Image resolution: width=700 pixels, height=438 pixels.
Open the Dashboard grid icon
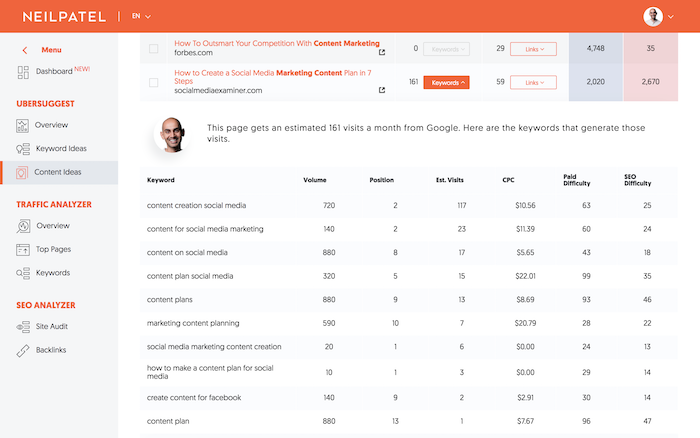tap(23, 72)
